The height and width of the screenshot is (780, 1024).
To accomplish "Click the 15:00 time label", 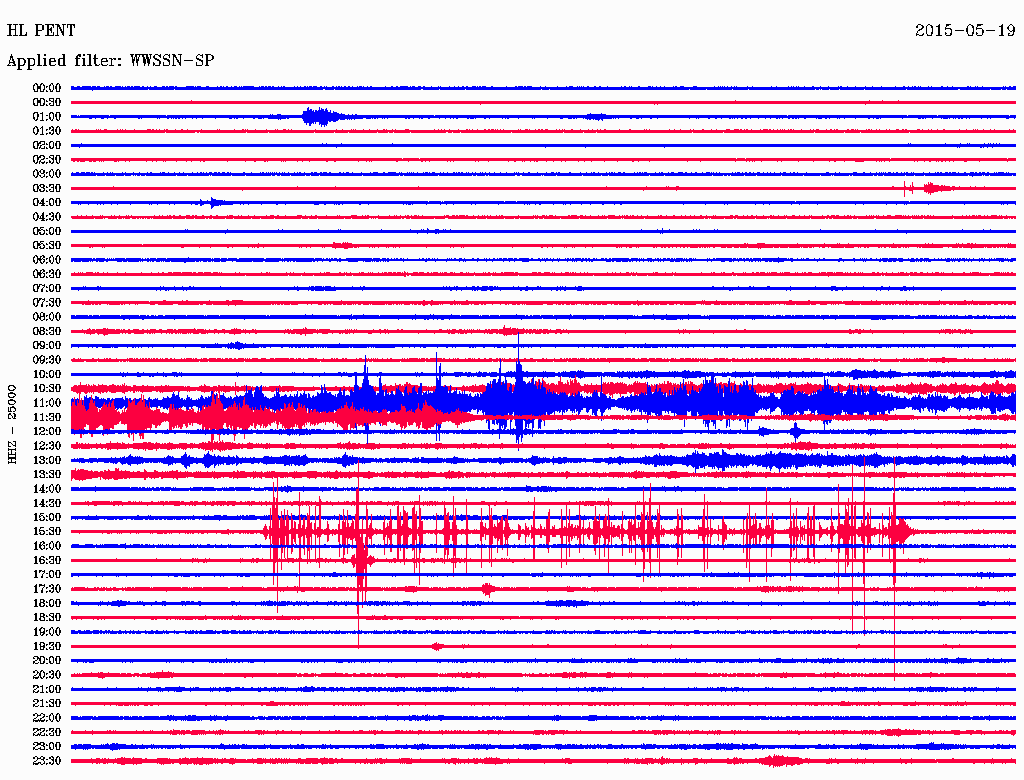I will [x=47, y=517].
